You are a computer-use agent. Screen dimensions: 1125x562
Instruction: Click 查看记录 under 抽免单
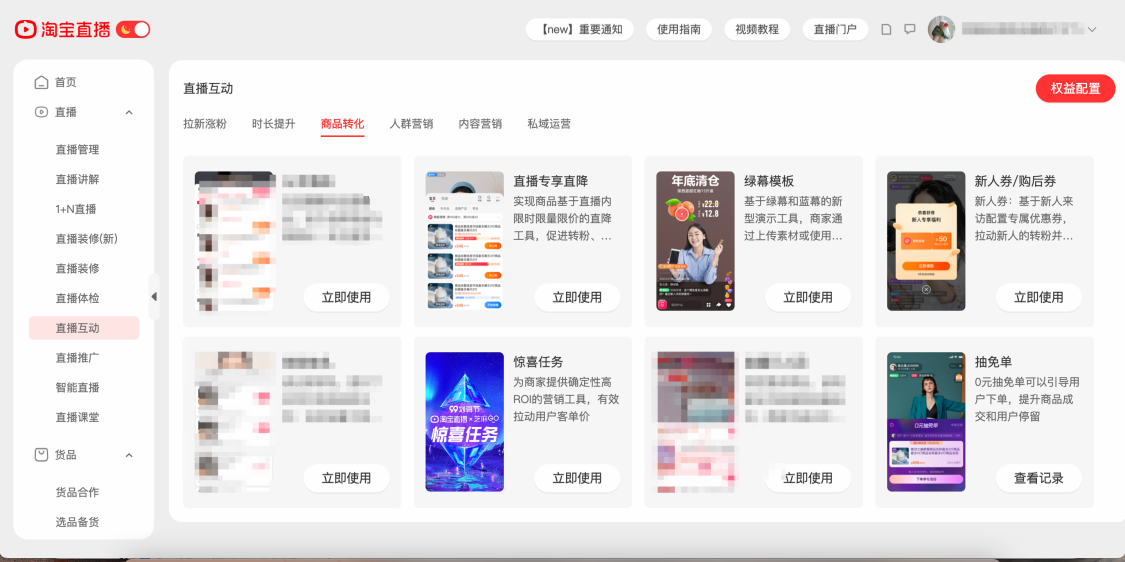pyautogui.click(x=1038, y=478)
